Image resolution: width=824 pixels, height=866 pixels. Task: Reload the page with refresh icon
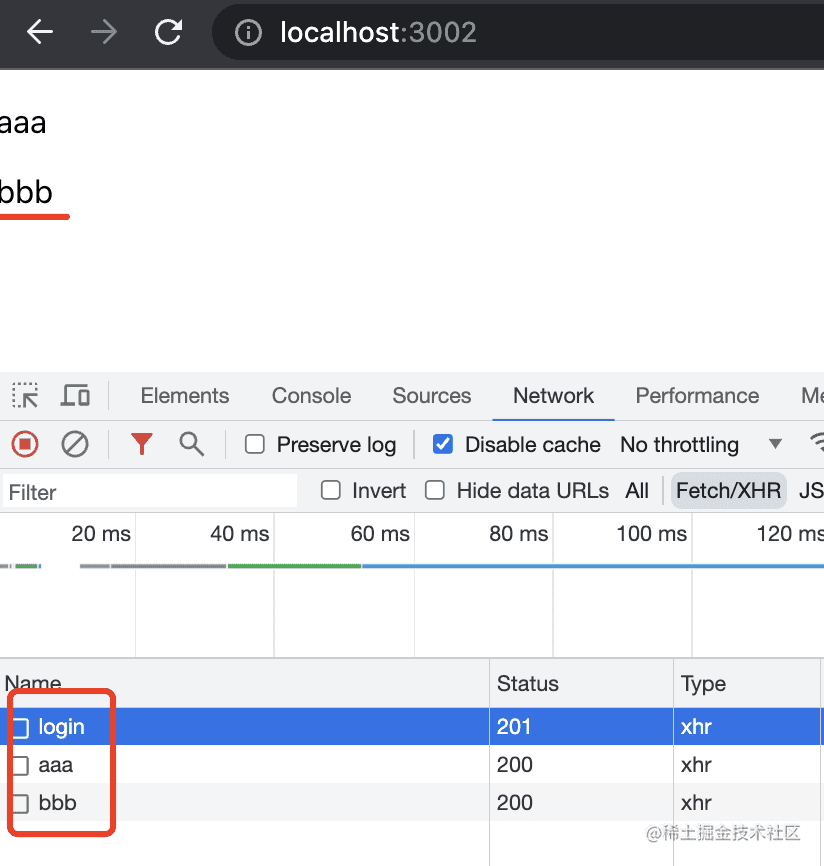[x=168, y=33]
